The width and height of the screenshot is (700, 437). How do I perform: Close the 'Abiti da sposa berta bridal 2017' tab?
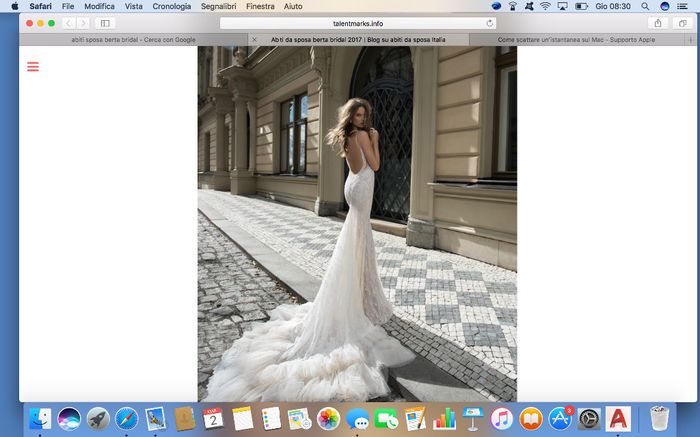tap(254, 39)
